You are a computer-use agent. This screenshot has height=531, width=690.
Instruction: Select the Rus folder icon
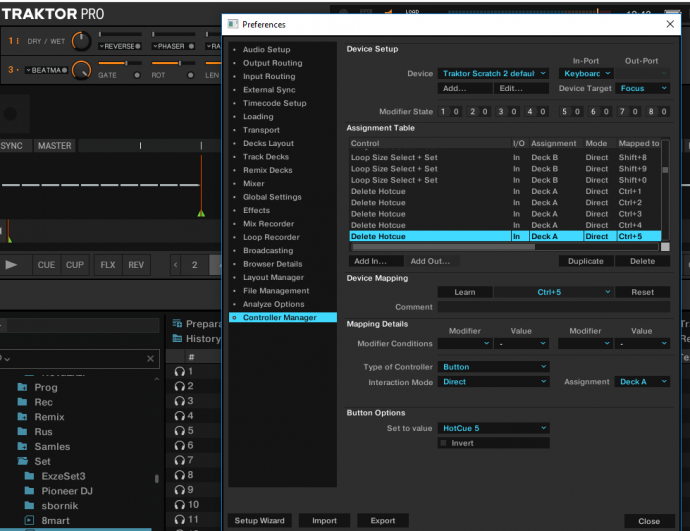point(22,432)
